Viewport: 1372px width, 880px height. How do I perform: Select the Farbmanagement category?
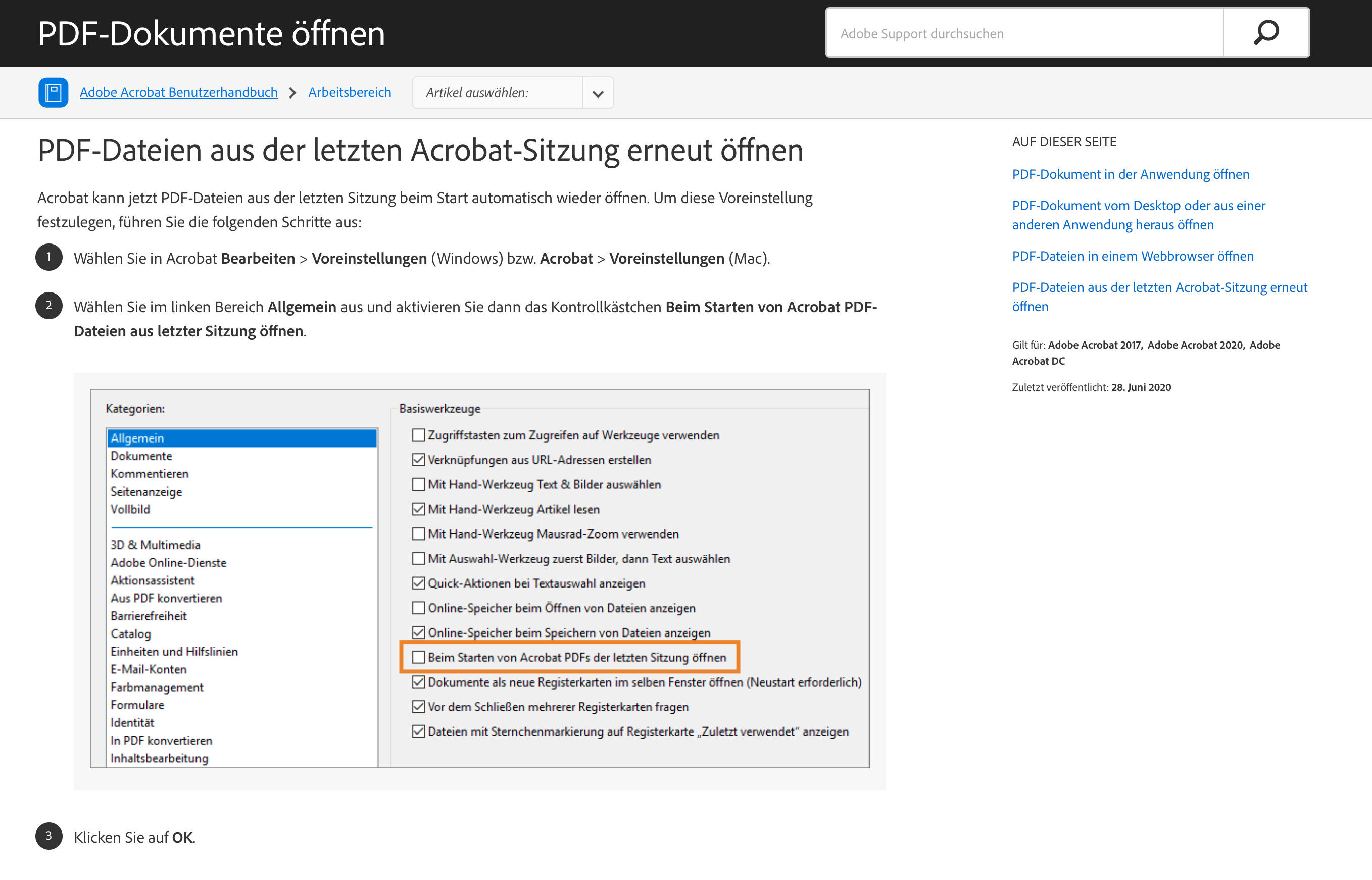point(157,687)
